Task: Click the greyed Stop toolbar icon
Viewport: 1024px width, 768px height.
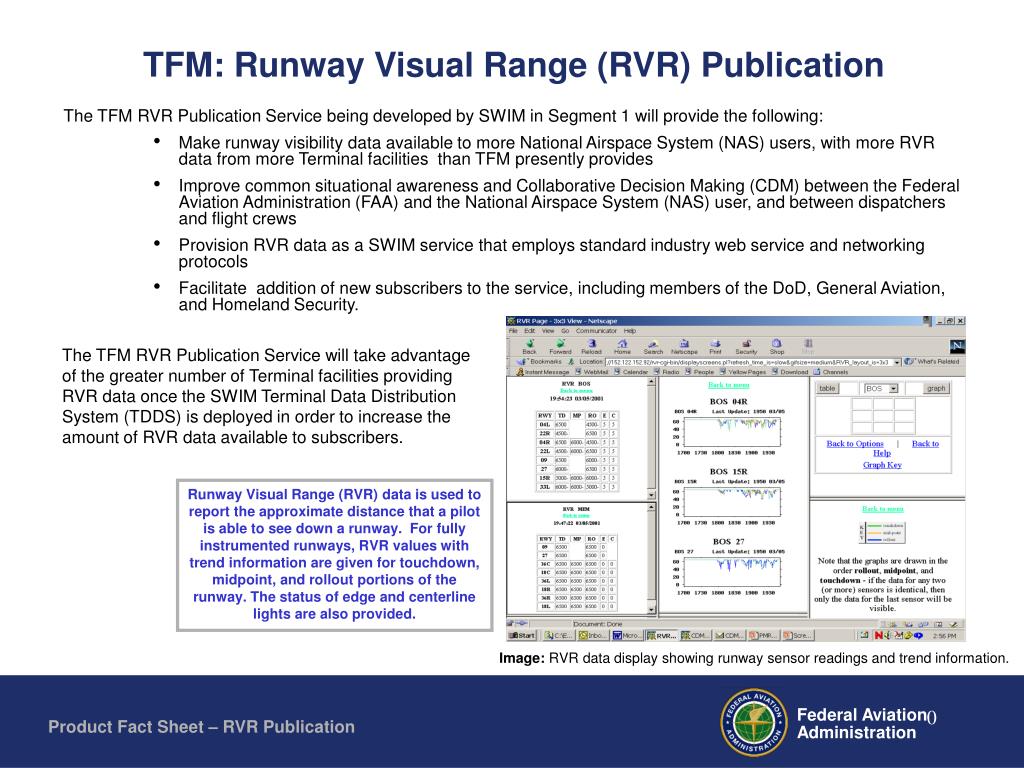Action: pyautogui.click(x=808, y=346)
